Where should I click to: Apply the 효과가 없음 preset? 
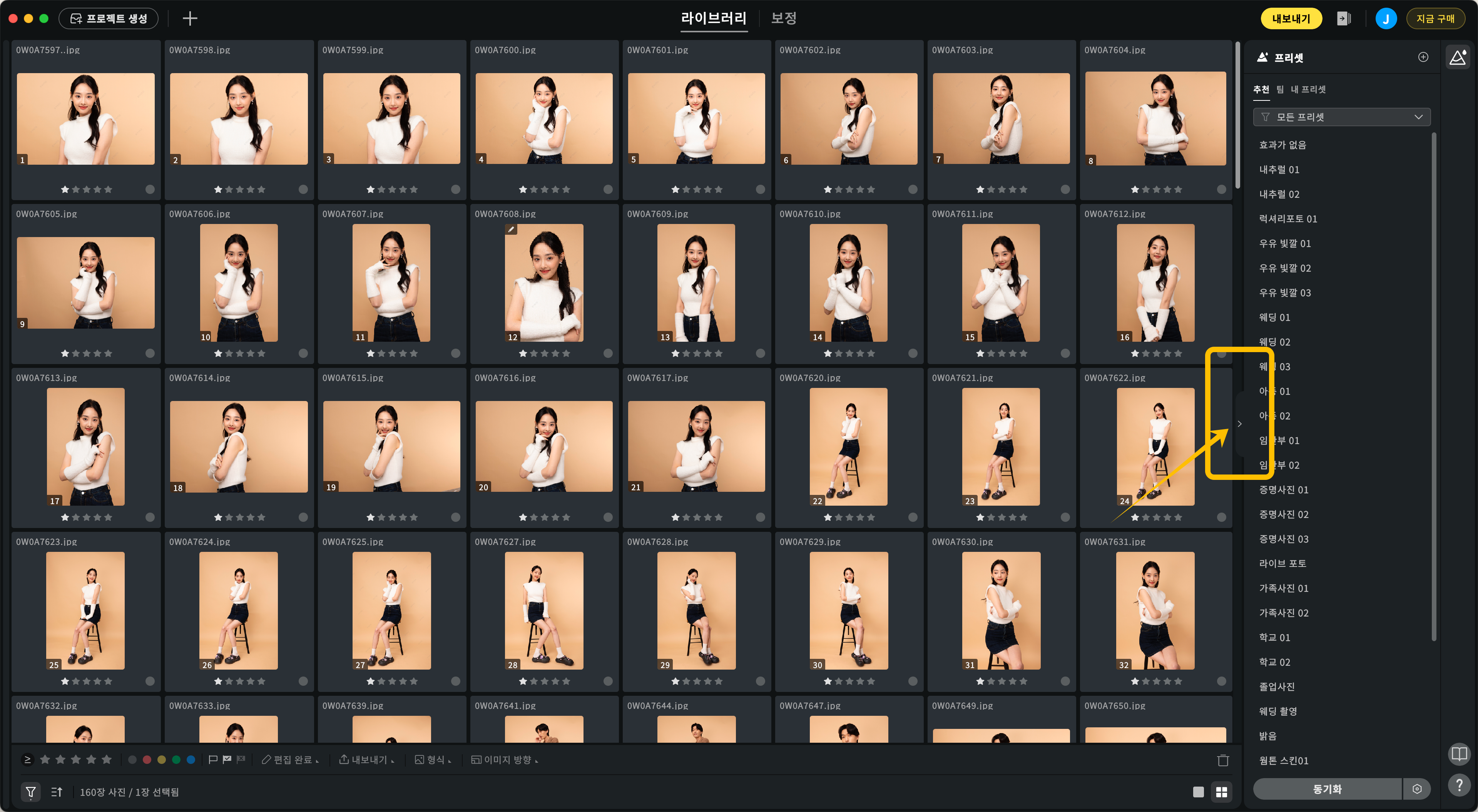tap(1282, 145)
